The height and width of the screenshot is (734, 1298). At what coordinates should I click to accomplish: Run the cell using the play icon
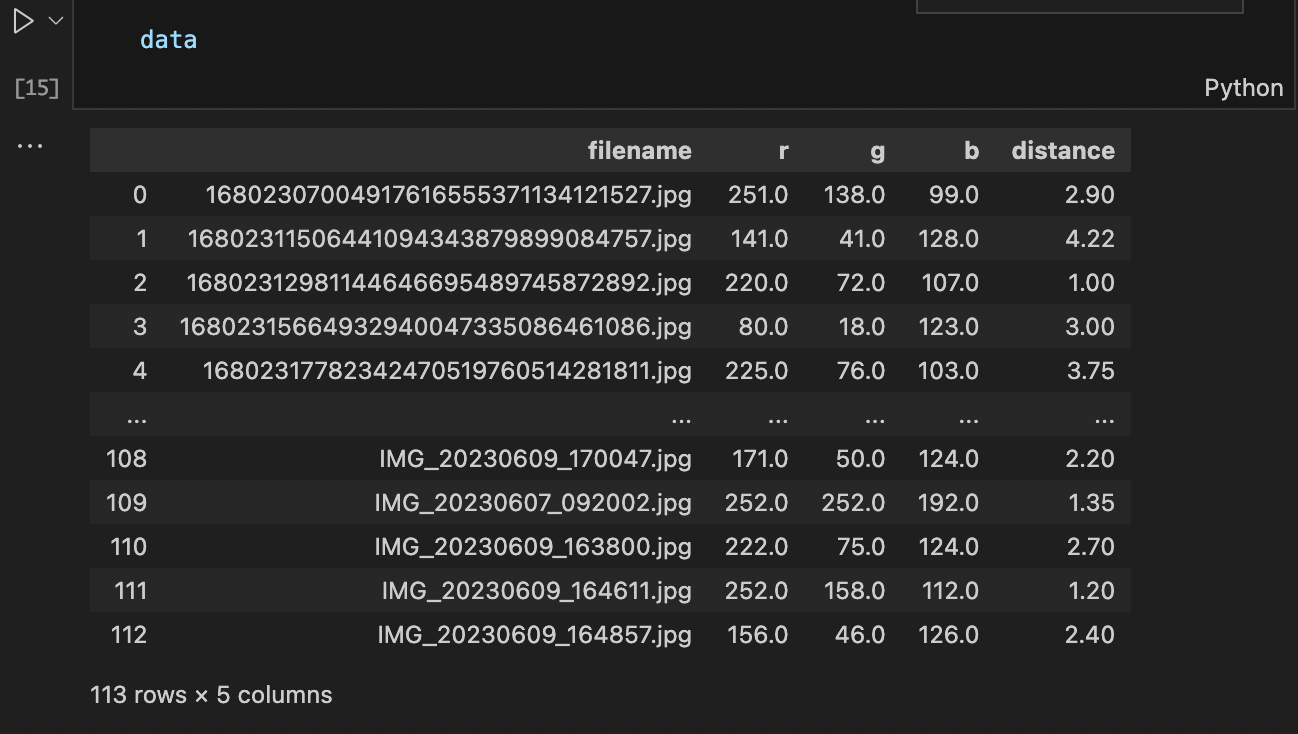(x=22, y=20)
